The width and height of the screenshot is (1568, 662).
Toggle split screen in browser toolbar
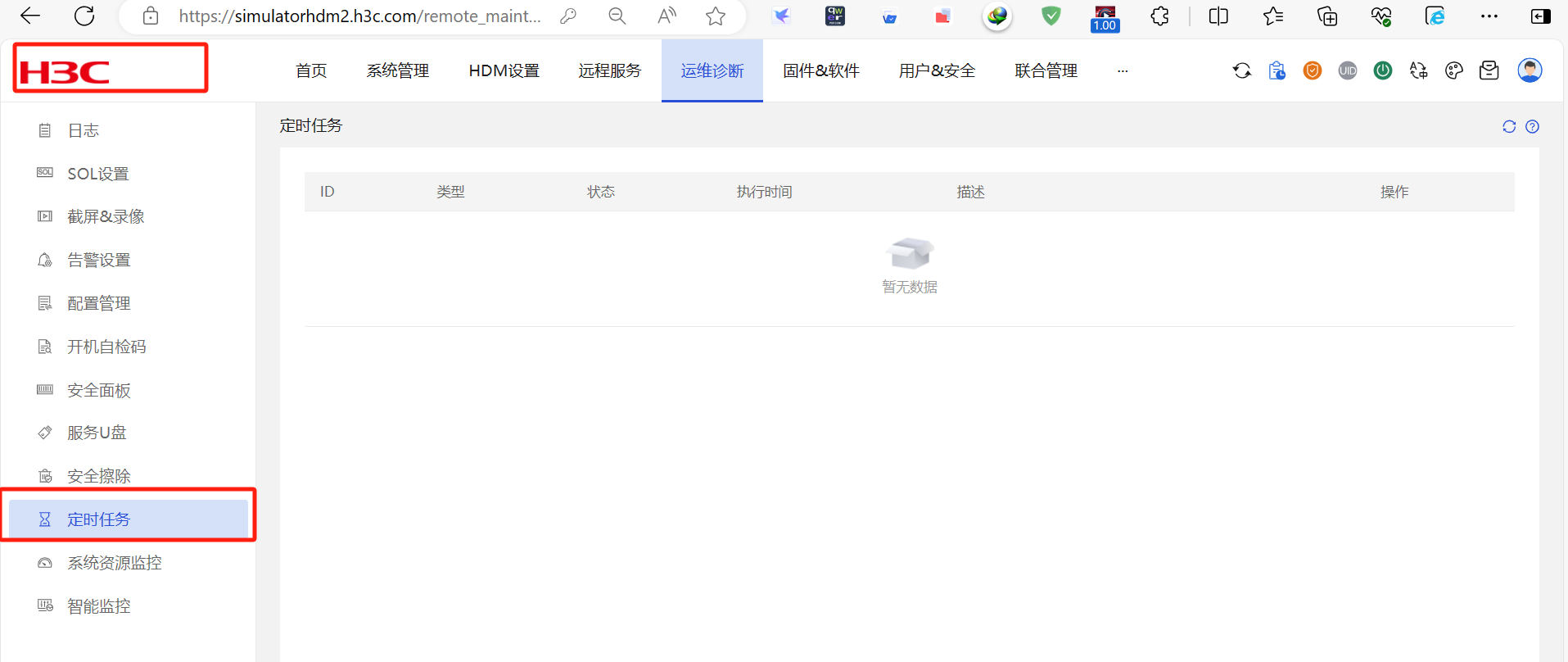pyautogui.click(x=1218, y=16)
